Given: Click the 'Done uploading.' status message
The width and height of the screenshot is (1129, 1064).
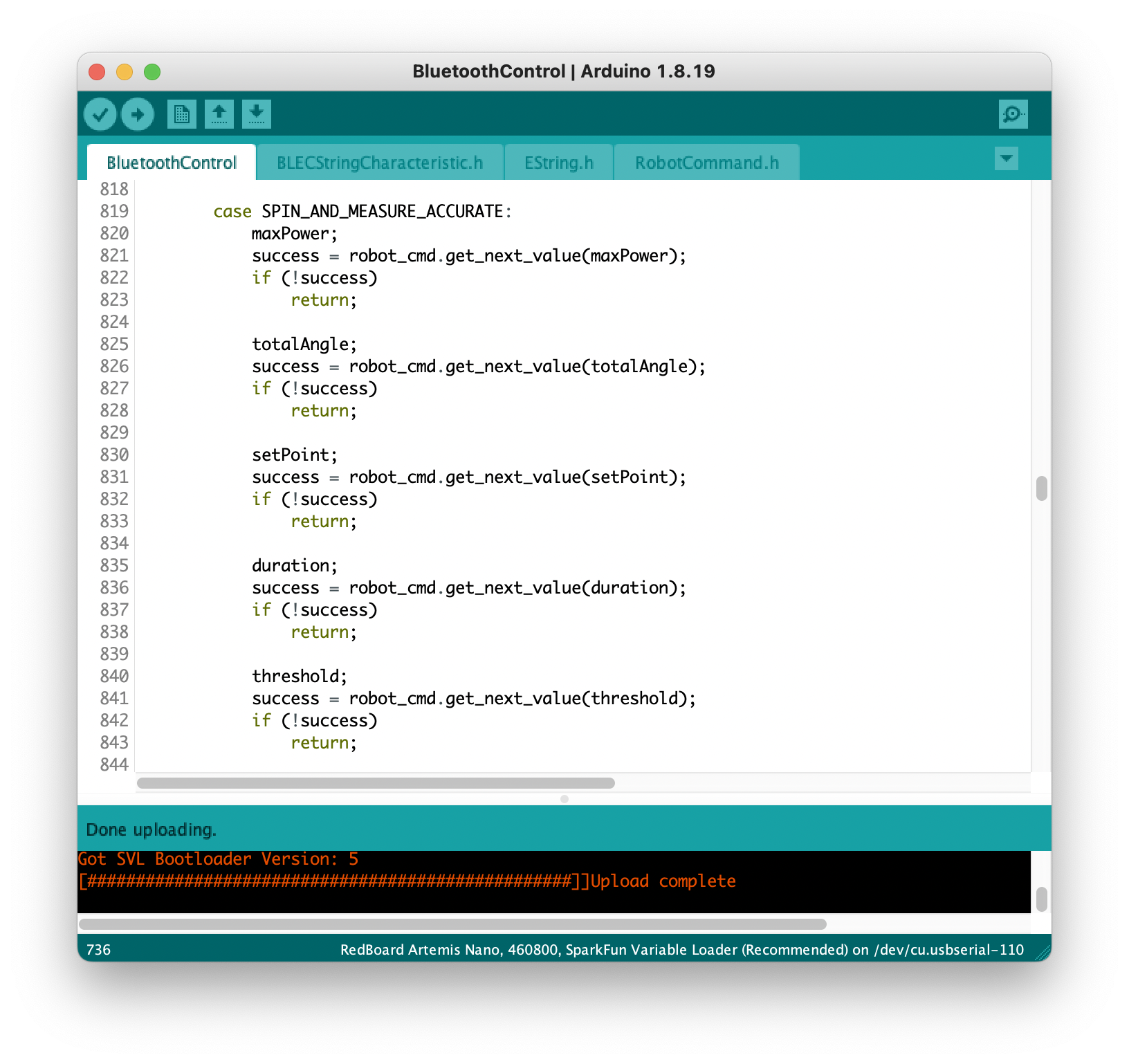Looking at the screenshot, I should coord(151,829).
